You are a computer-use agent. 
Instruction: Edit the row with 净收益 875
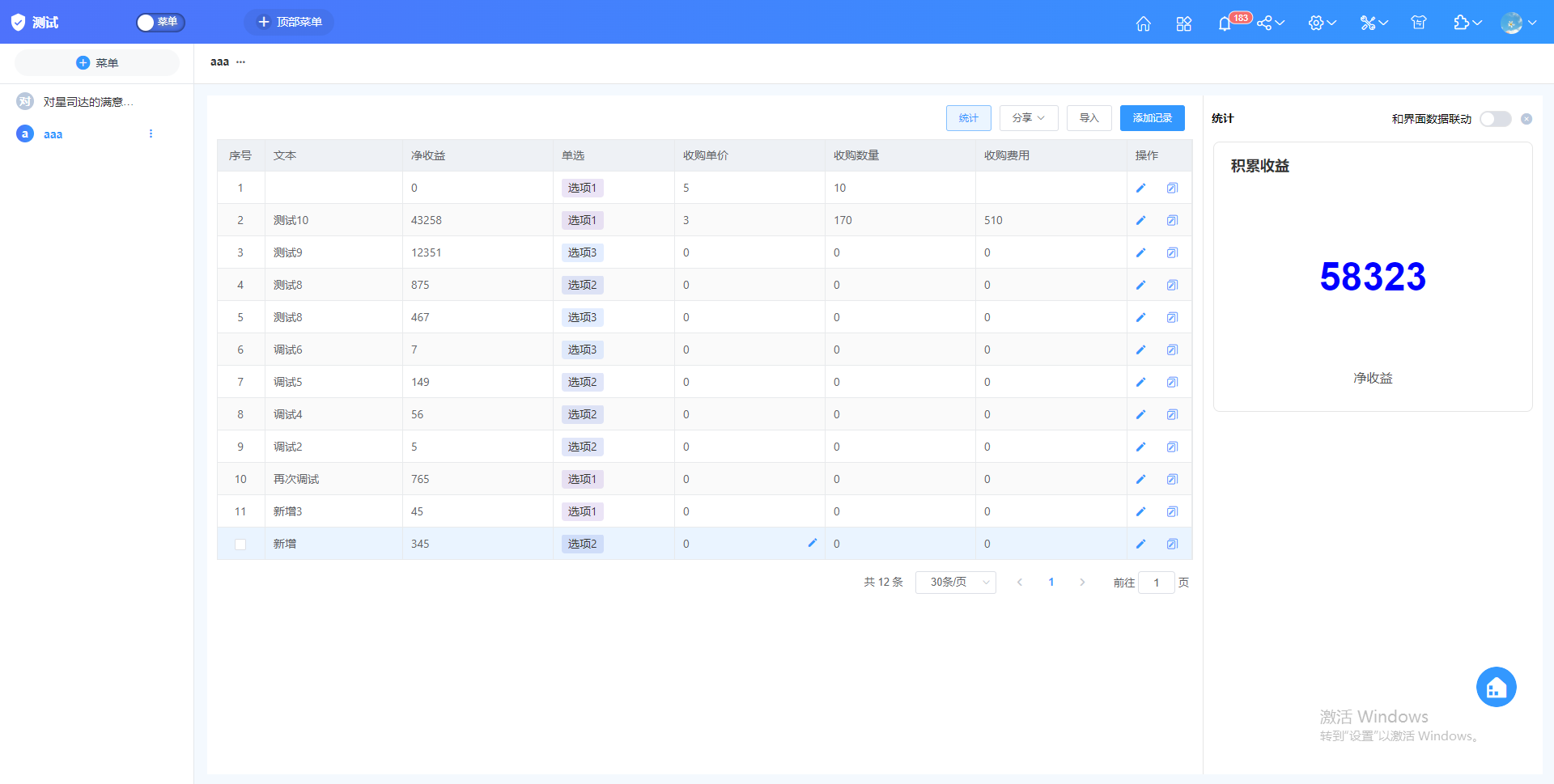point(1140,285)
